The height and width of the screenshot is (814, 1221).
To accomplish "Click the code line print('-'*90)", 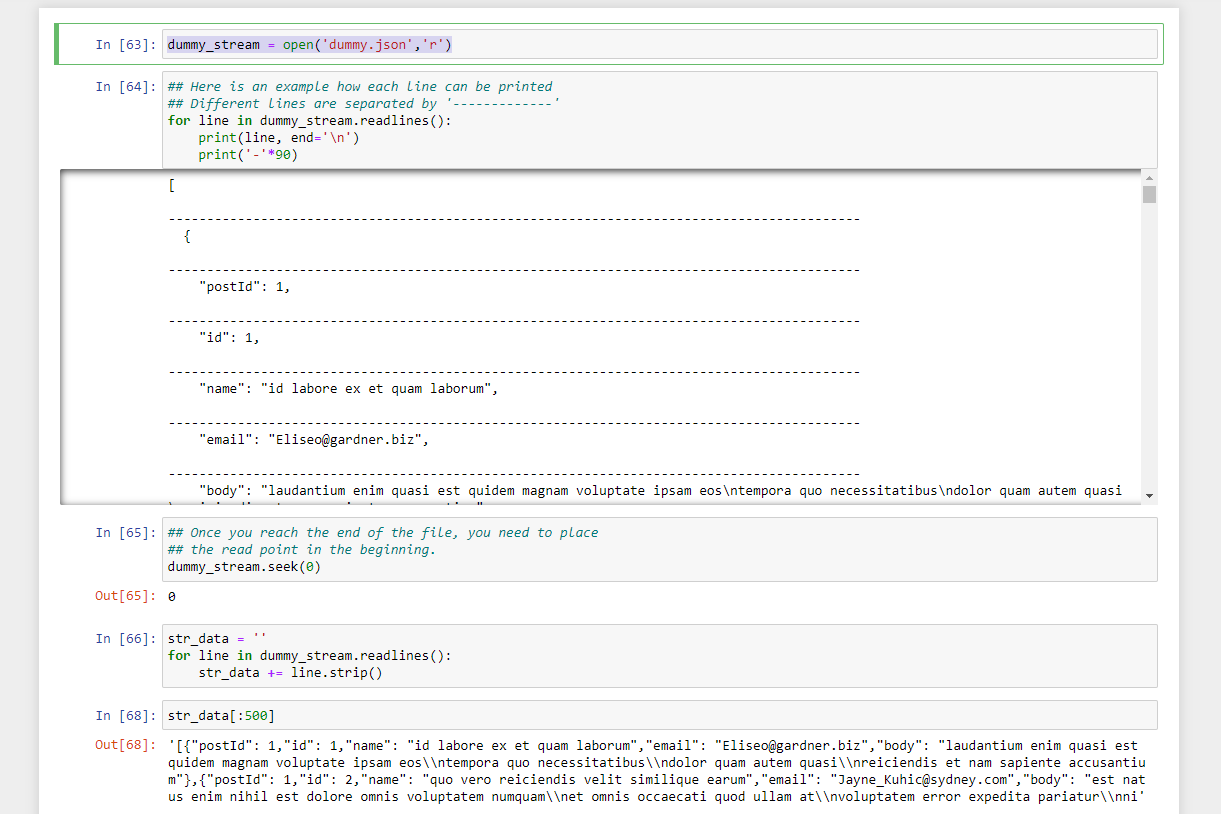I will 248,154.
